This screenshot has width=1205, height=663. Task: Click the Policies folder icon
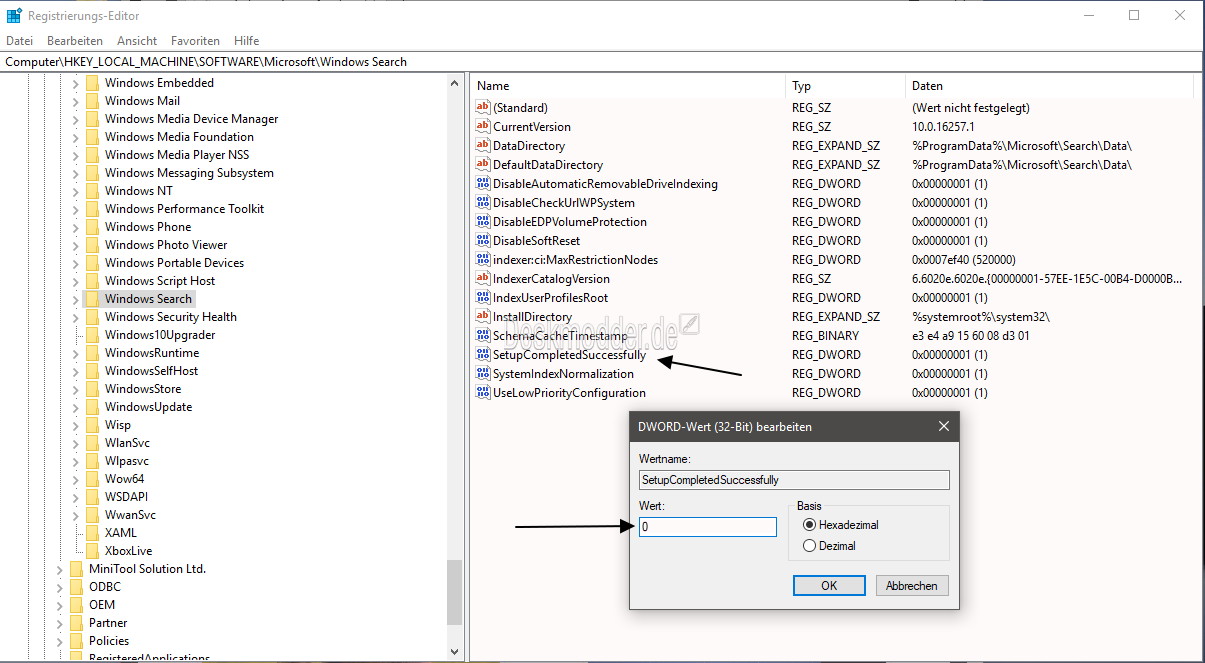click(x=76, y=641)
